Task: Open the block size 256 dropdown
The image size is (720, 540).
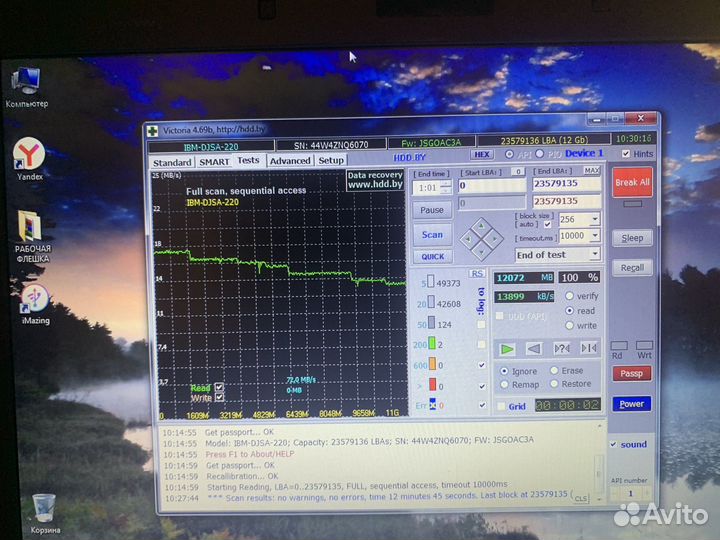Action: click(x=595, y=219)
